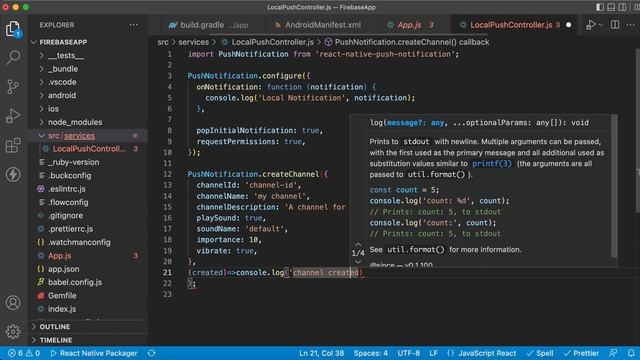Expand the _bundle folder
The height and width of the screenshot is (360, 640).
pyautogui.click(x=63, y=69)
